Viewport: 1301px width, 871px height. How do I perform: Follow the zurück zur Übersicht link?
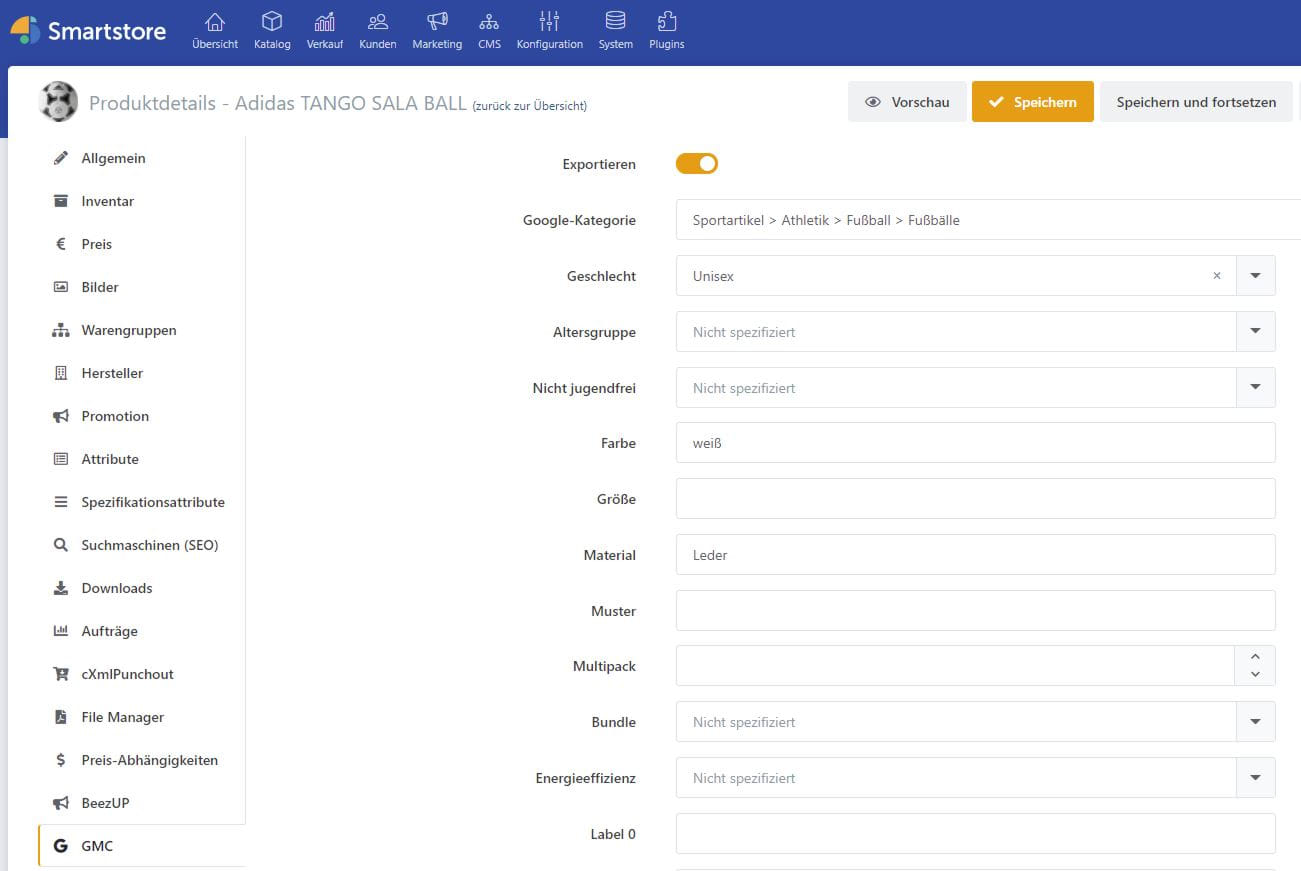tap(529, 106)
